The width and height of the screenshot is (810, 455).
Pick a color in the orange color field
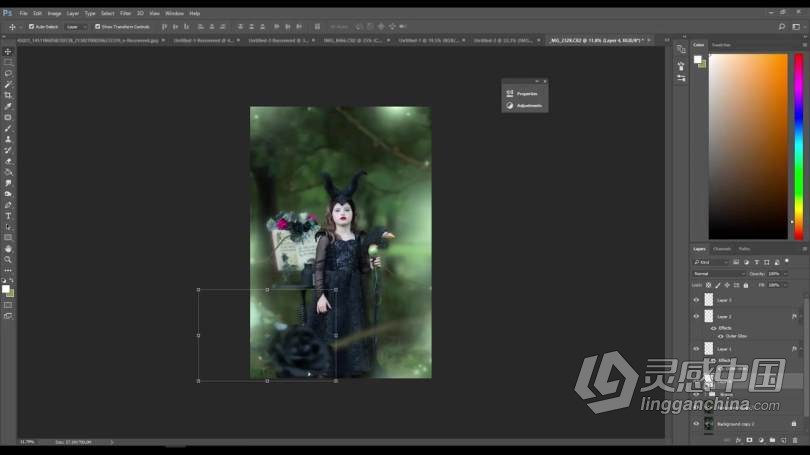coord(748,147)
